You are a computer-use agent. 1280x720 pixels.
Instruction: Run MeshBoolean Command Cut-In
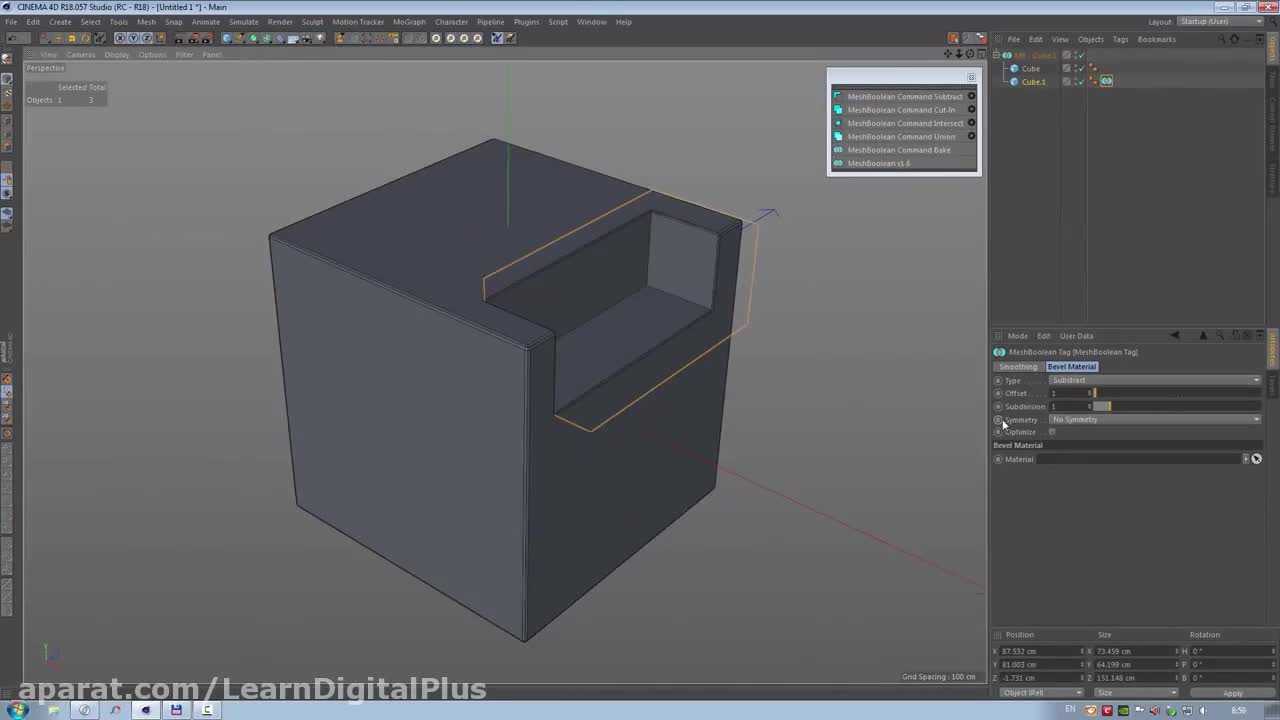900,110
